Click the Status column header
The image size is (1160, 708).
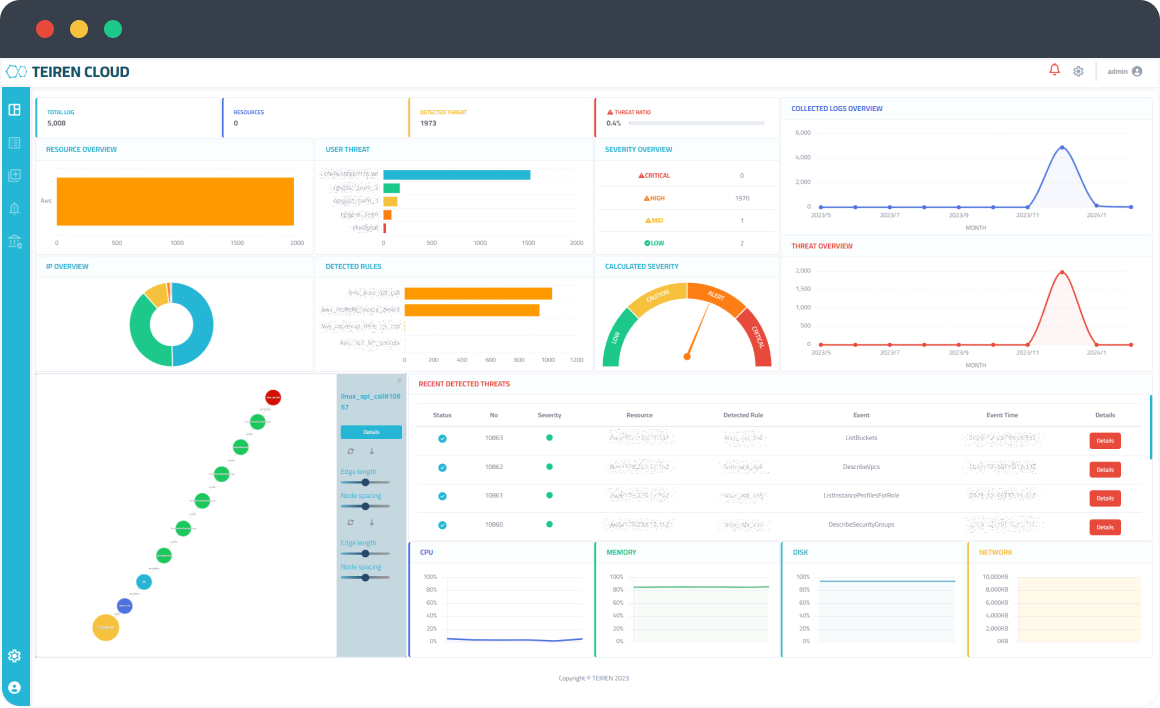[442, 415]
